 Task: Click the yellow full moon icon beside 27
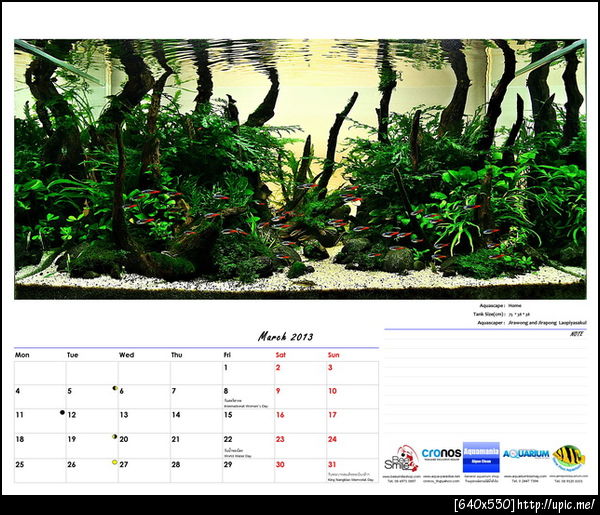point(114,462)
